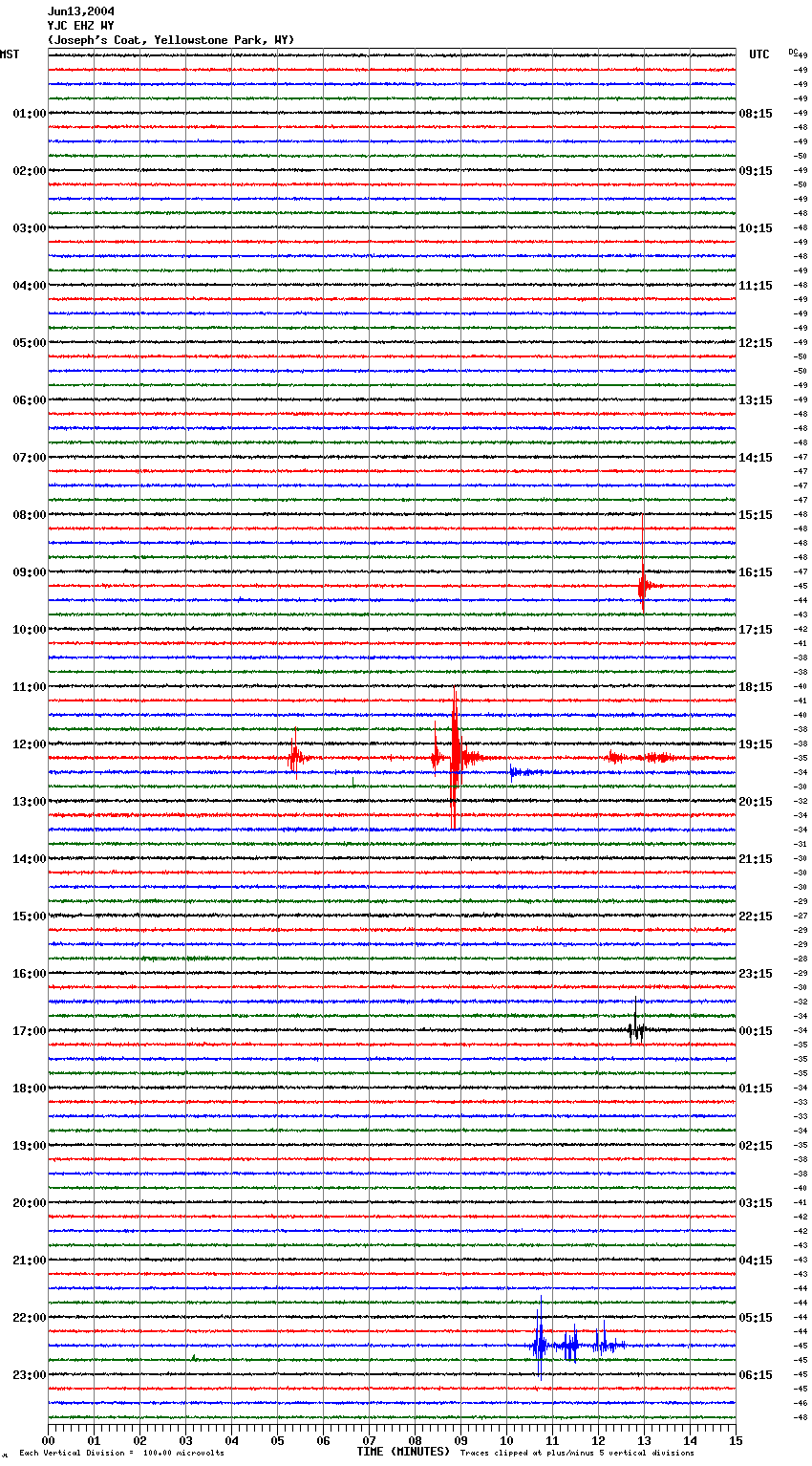Select the 03:00 MST time label
Image resolution: width=812 pixels, height=1466 pixels.
tap(30, 228)
